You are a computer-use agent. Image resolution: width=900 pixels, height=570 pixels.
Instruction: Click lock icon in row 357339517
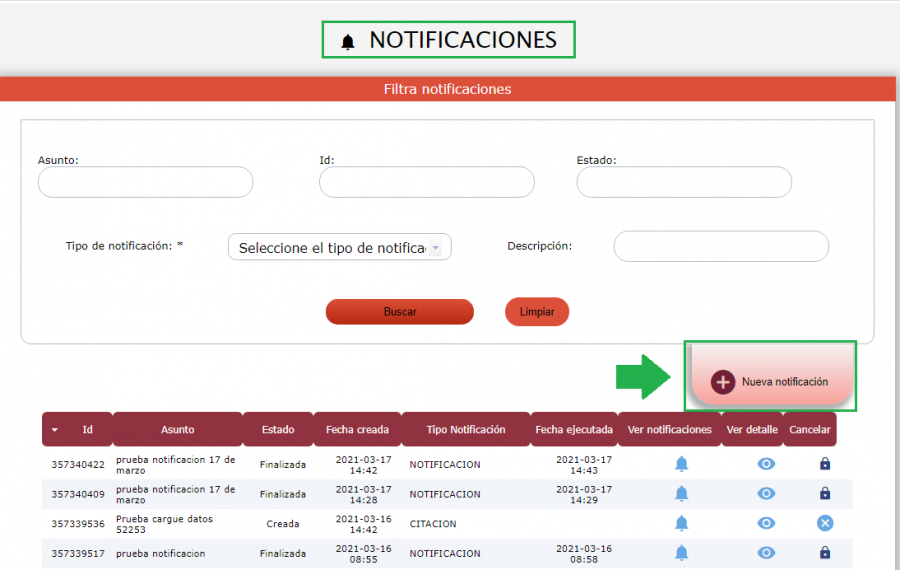click(x=824, y=553)
